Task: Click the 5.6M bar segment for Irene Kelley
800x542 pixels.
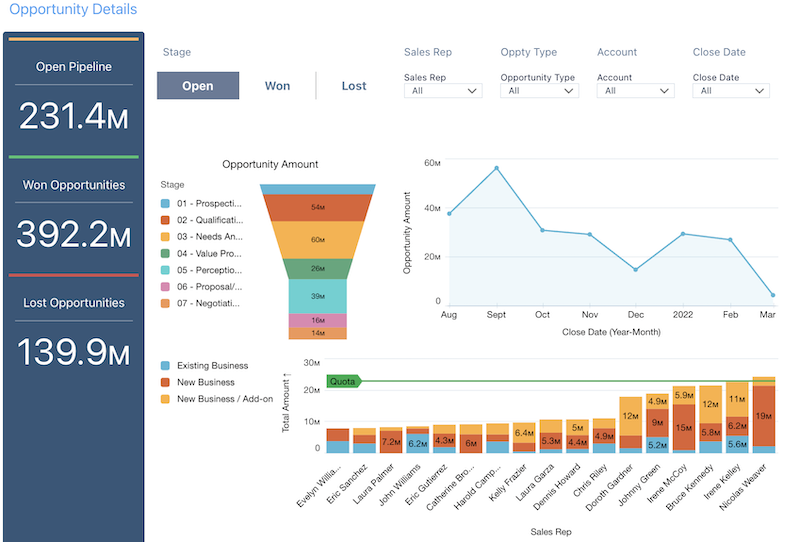Action: (737, 444)
